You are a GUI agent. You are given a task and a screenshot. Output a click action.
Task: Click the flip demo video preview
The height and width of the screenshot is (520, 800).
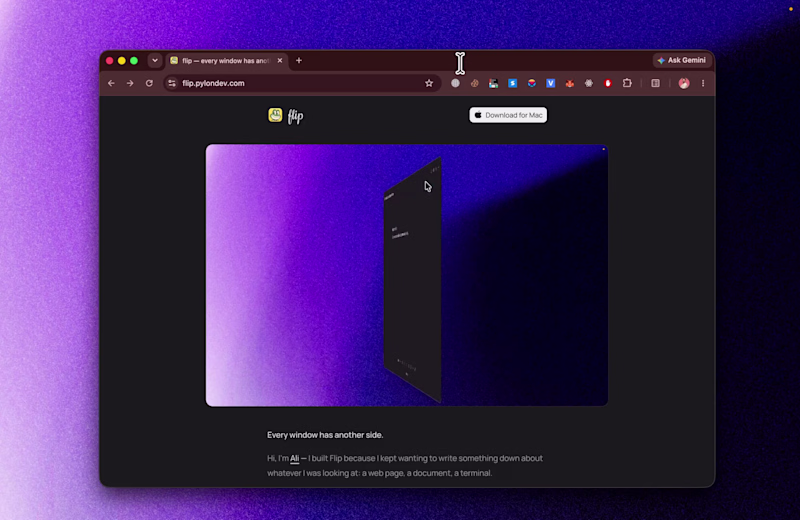(407, 275)
